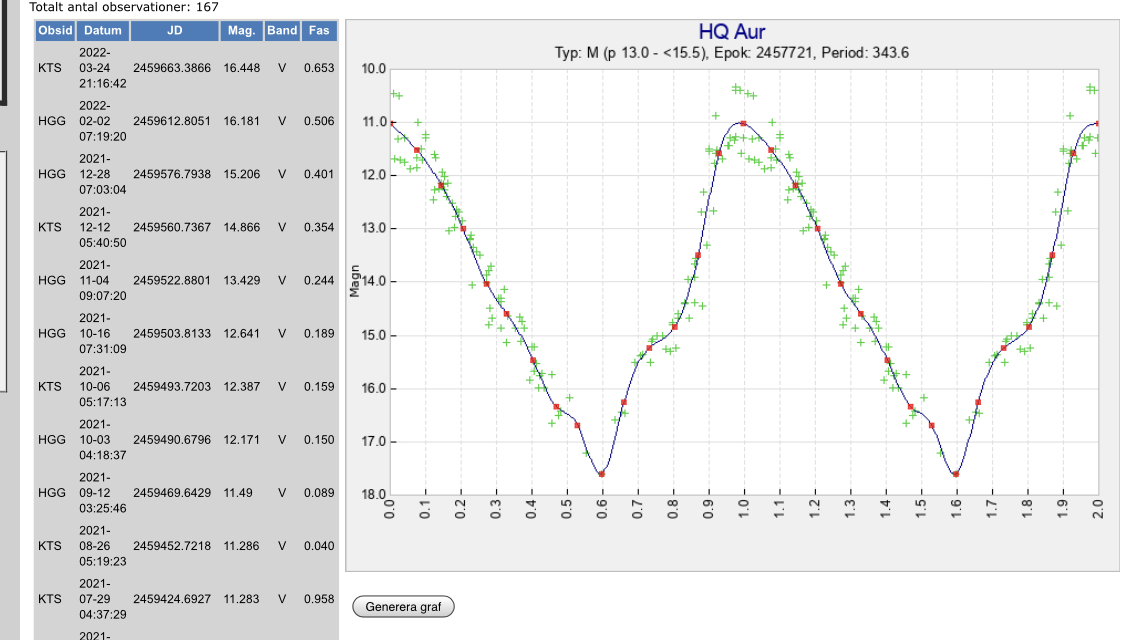The image size is (1136, 640).
Task: Click the Band column header
Action: (282, 31)
